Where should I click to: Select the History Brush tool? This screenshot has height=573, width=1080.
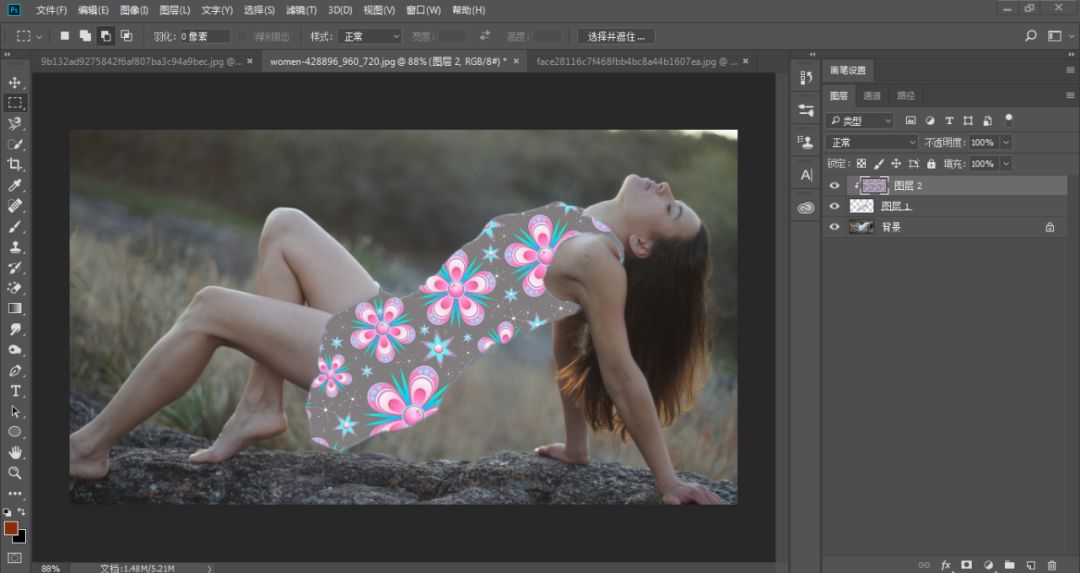tap(14, 268)
